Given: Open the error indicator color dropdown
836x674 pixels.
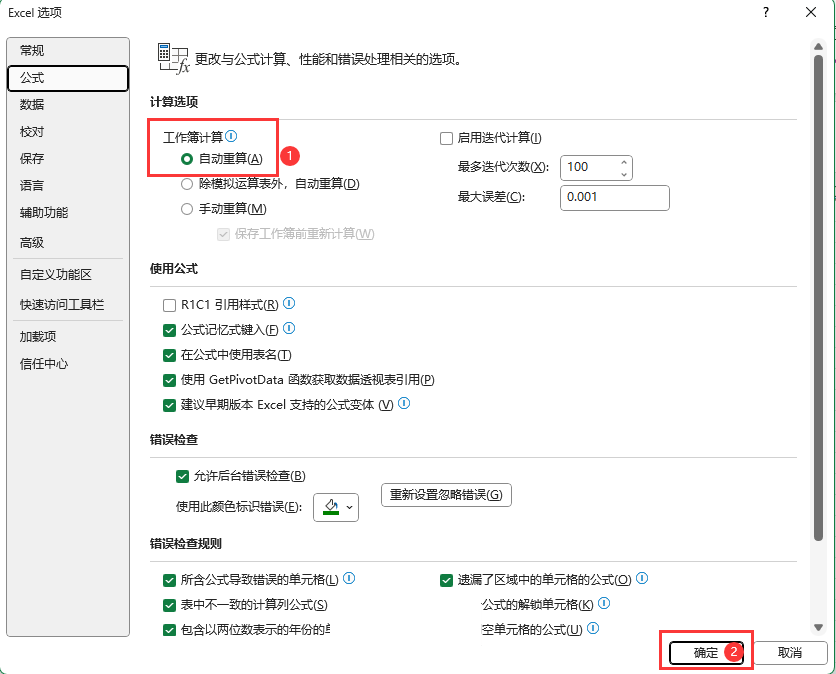Looking at the screenshot, I should pos(350,507).
